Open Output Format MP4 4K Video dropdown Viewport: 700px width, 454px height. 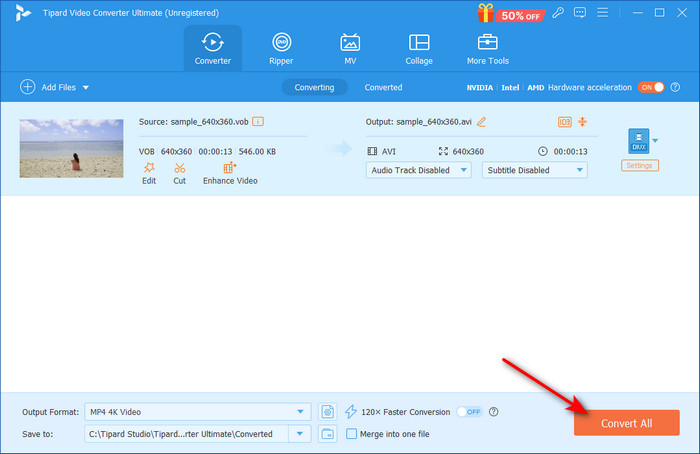click(x=197, y=412)
